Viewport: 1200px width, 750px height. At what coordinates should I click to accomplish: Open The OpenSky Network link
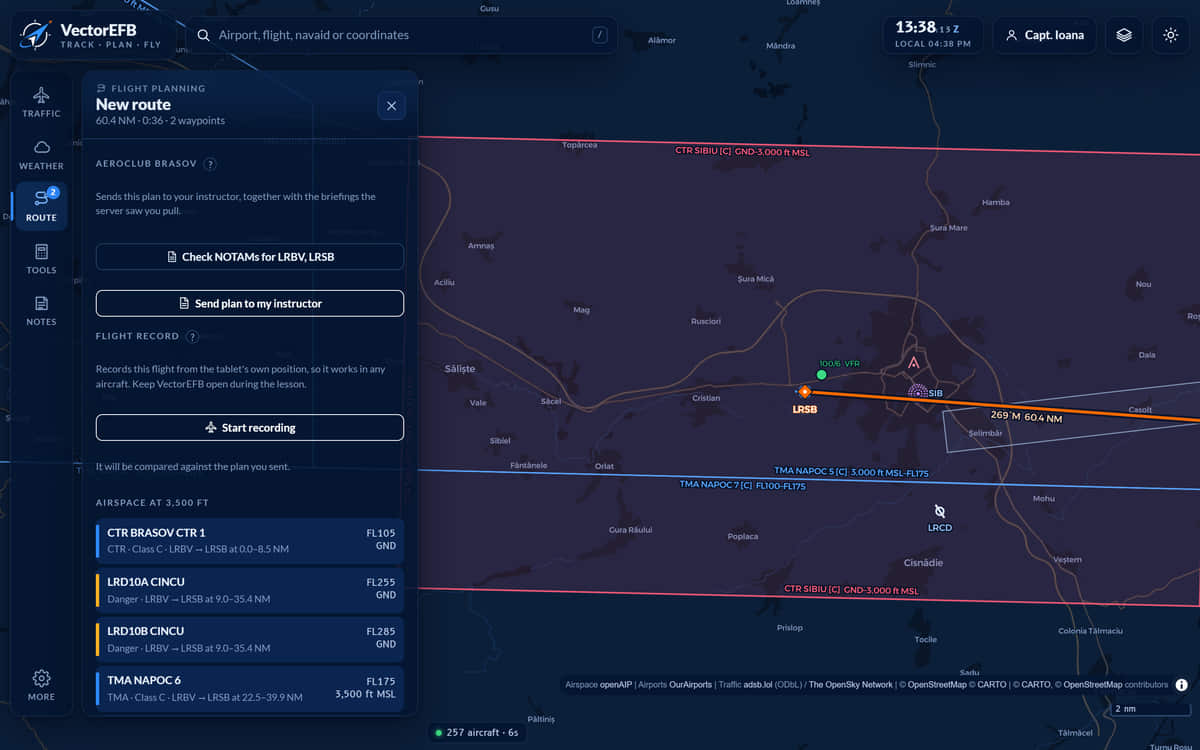(x=851, y=685)
